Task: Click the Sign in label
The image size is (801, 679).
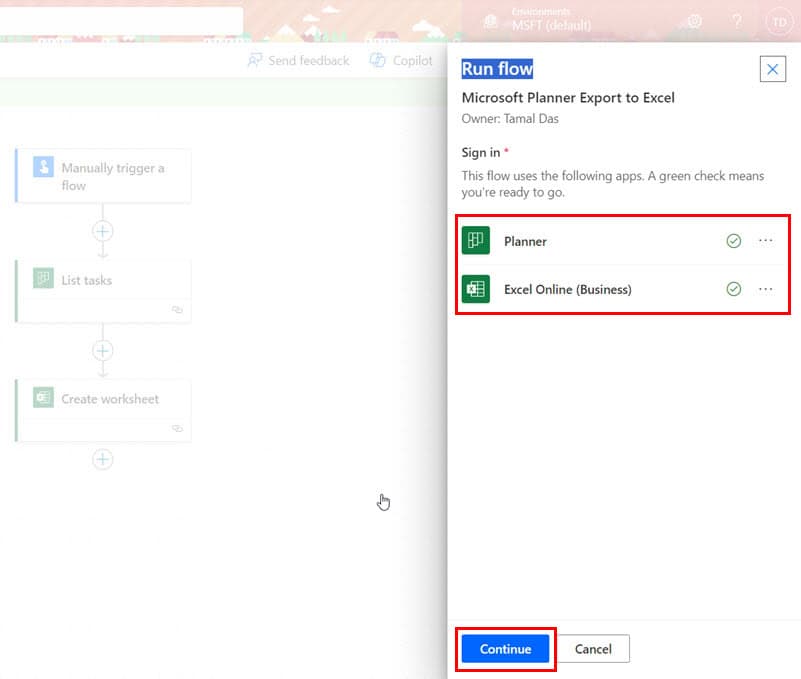Action: 481,152
